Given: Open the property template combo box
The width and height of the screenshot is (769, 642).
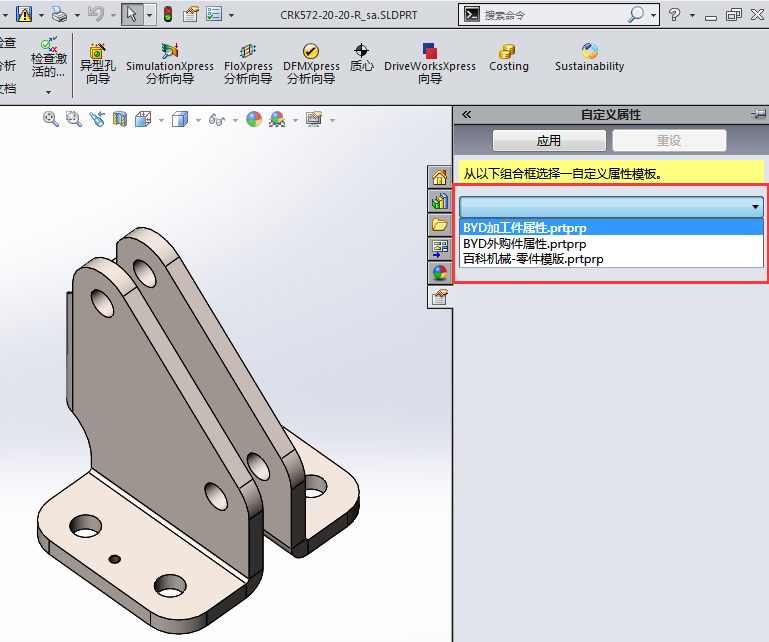Looking at the screenshot, I should [611, 207].
